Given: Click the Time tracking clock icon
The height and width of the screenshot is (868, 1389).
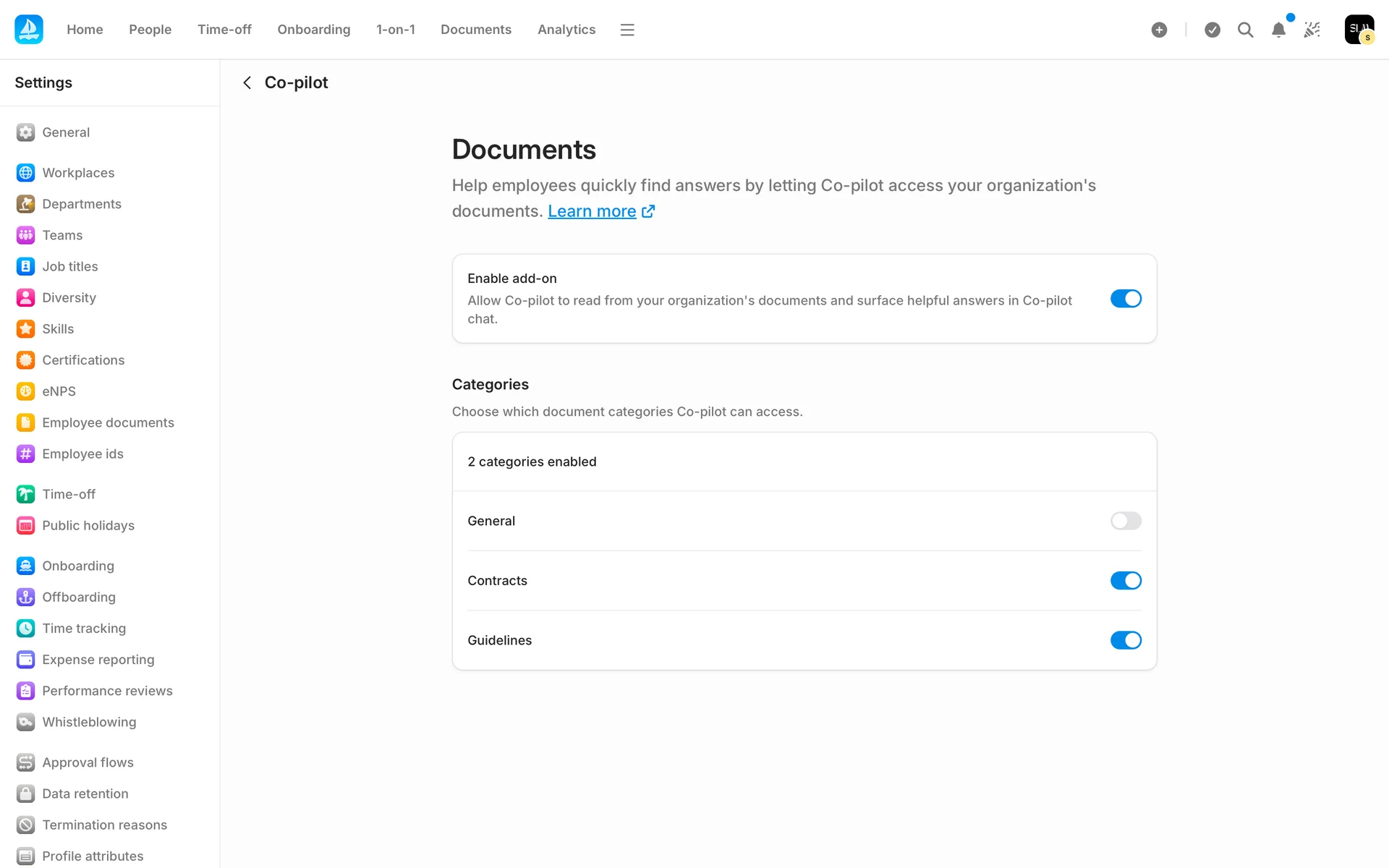Looking at the screenshot, I should click(x=26, y=629).
